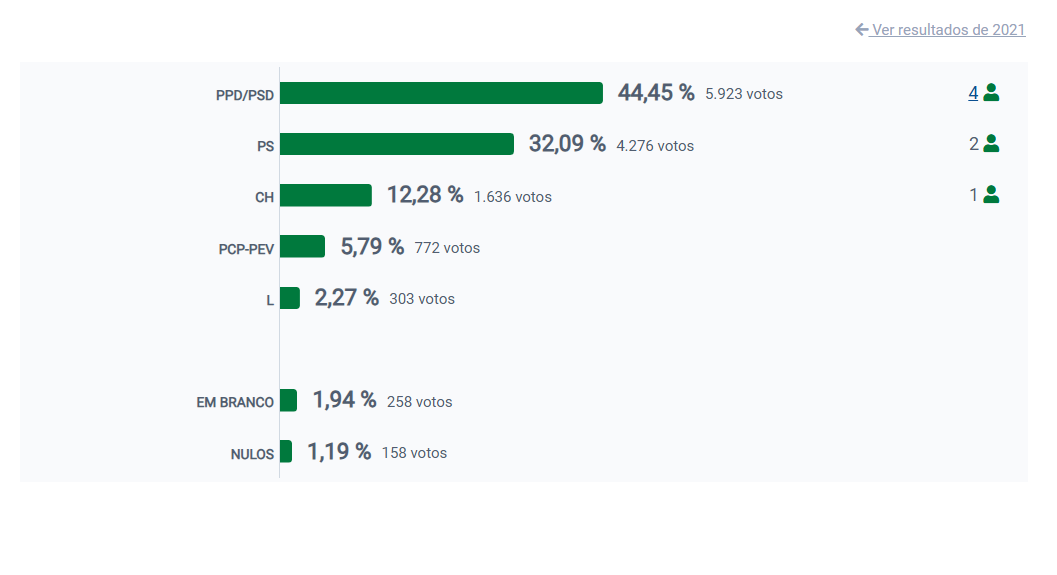1057x575 pixels.
Task: Open the PPD/PSD elected seats number 4
Action: pos(973,93)
